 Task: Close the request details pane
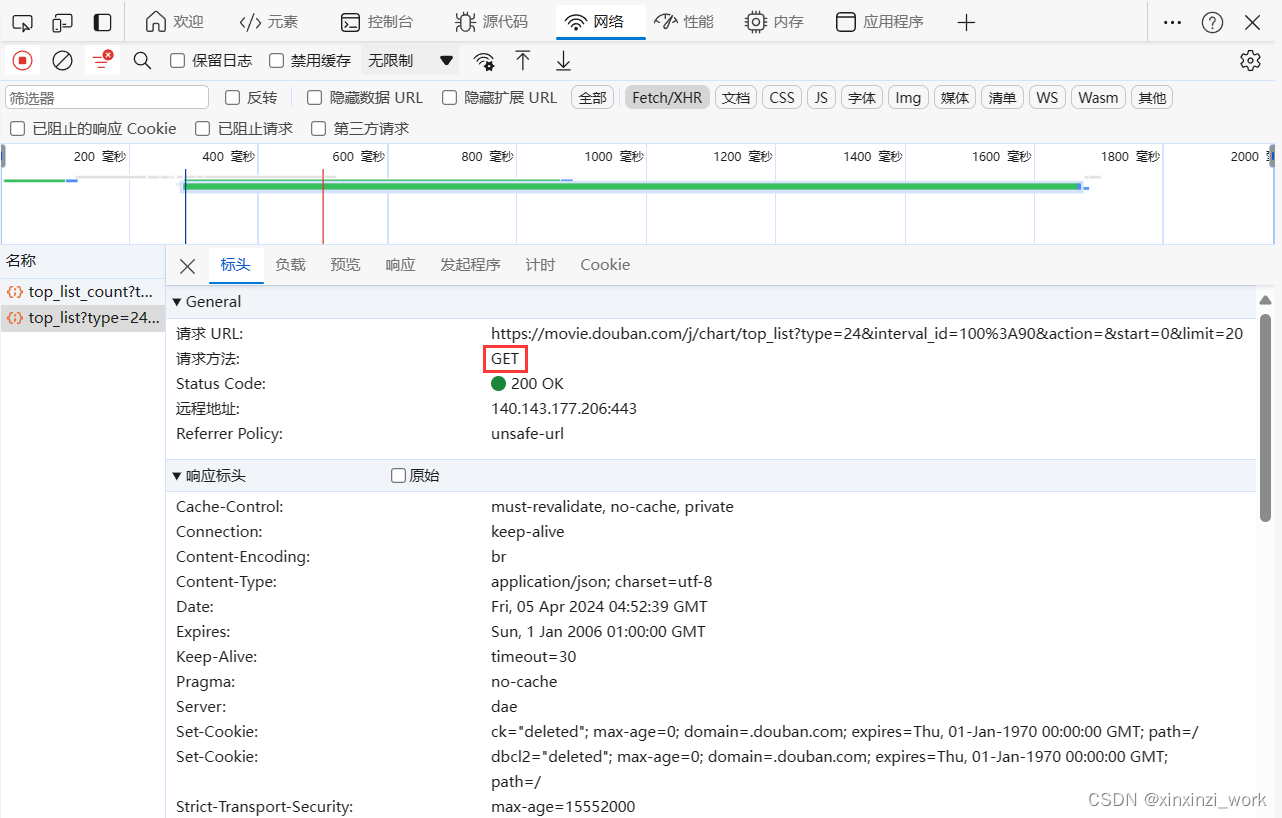coord(187,265)
